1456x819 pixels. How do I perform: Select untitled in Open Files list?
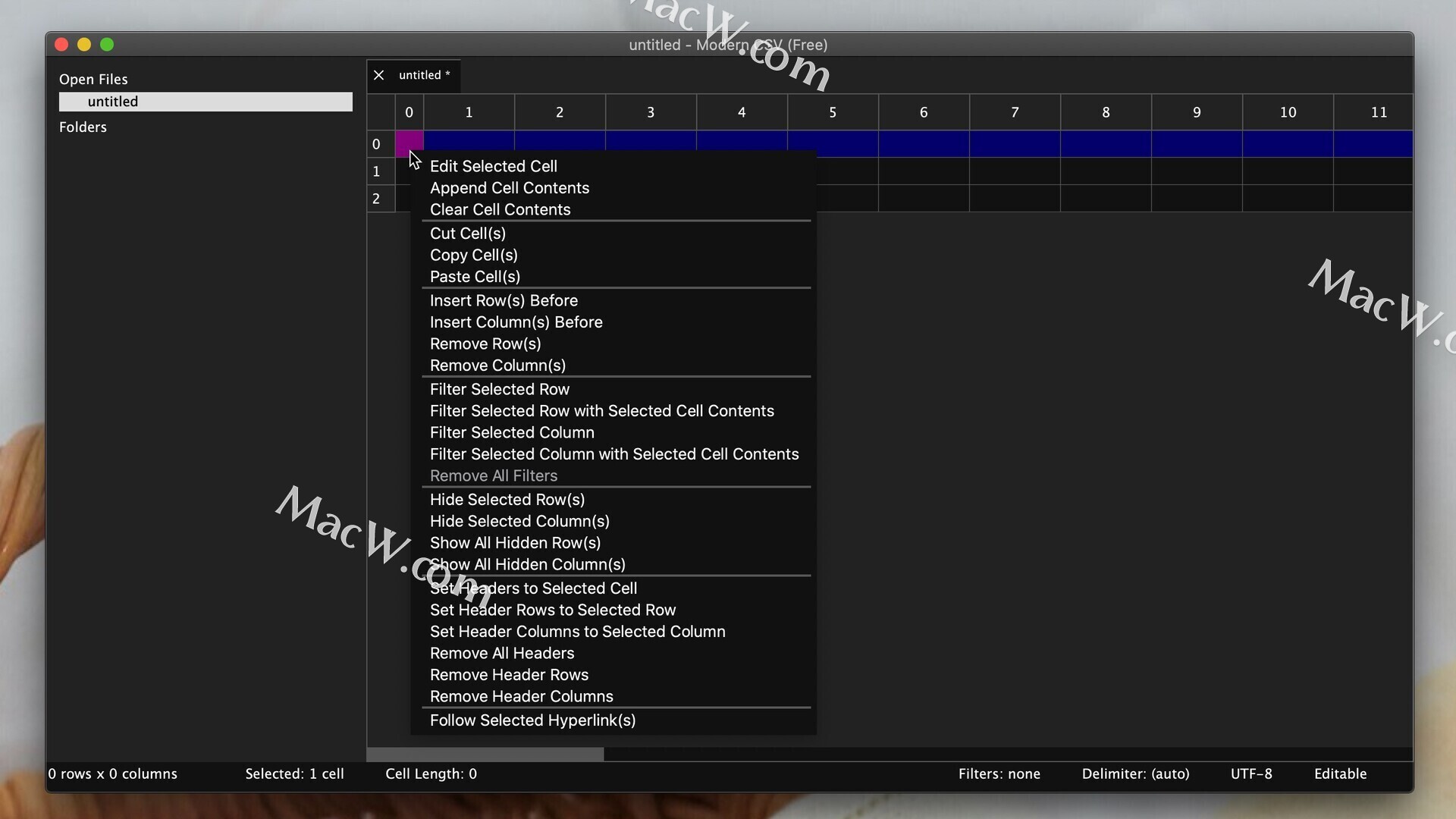click(206, 102)
